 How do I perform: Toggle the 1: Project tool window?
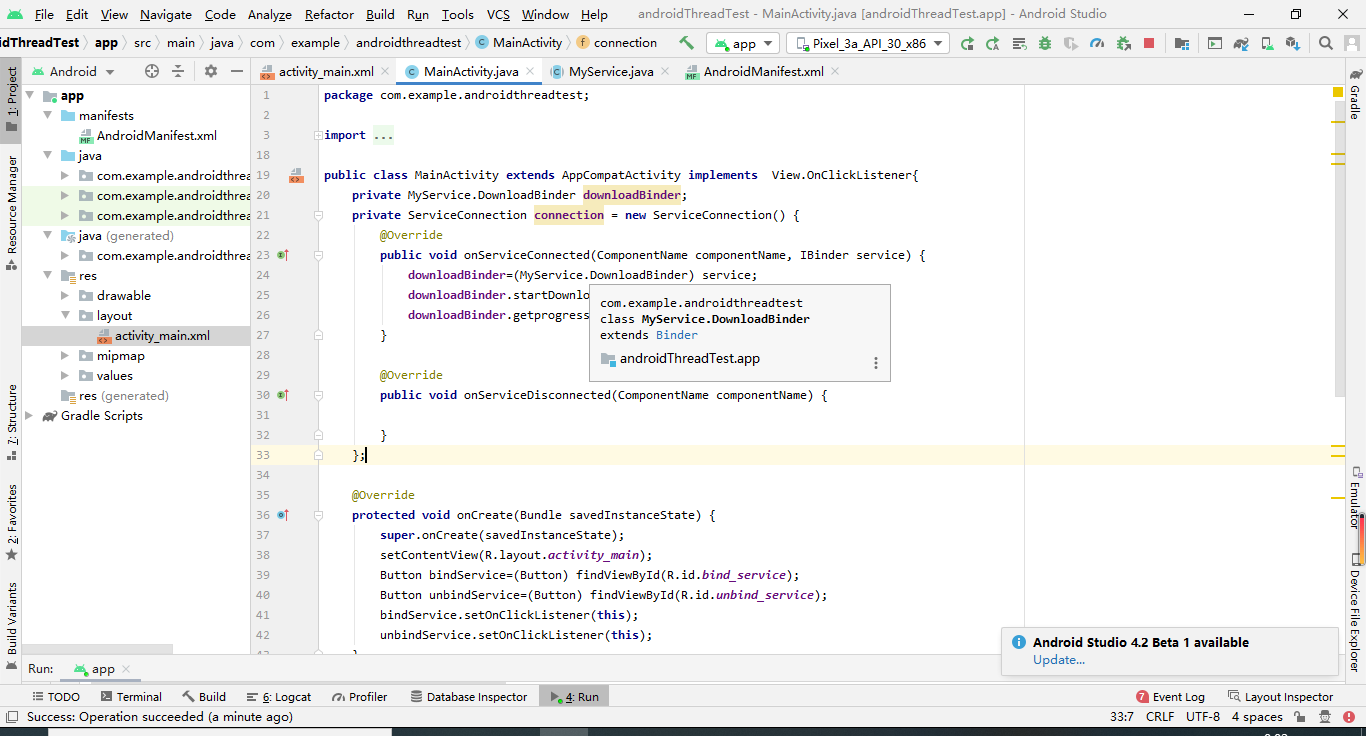[11, 100]
